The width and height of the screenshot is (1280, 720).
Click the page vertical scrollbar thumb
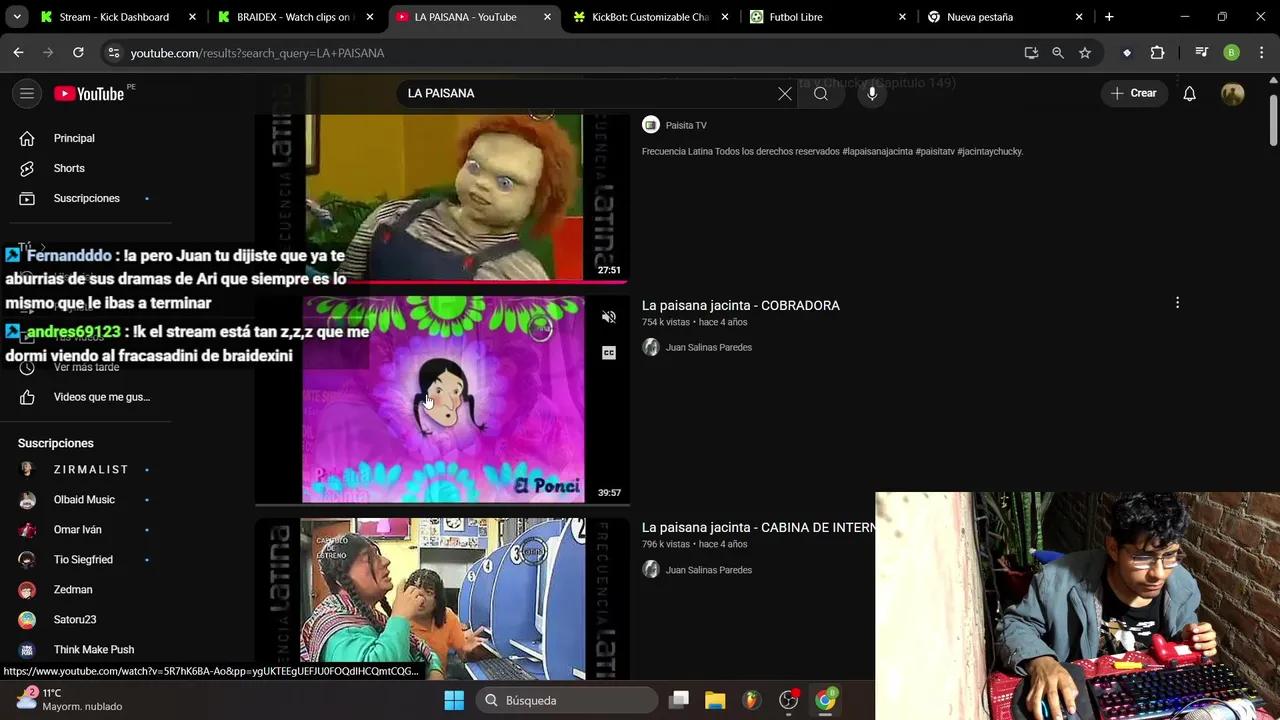point(1273,121)
